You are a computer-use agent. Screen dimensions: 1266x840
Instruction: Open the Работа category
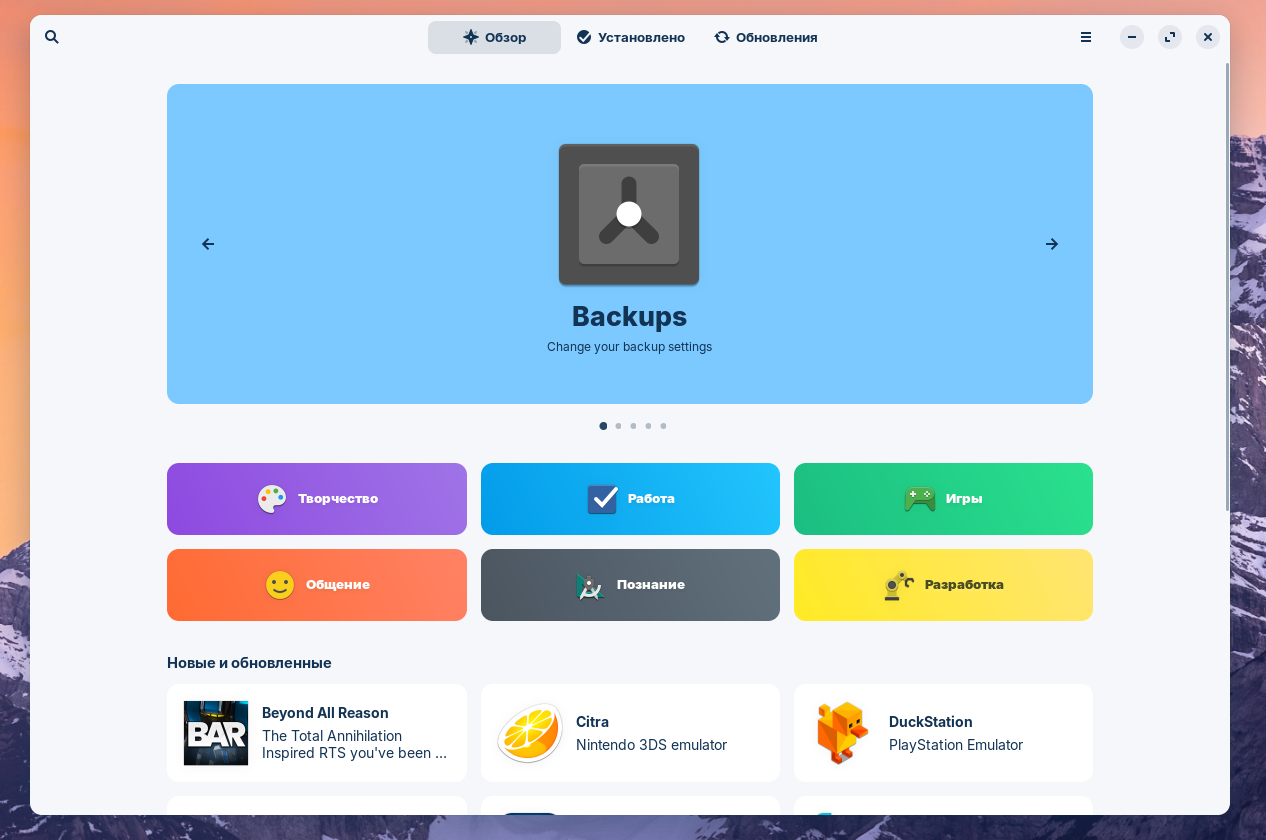pos(630,499)
